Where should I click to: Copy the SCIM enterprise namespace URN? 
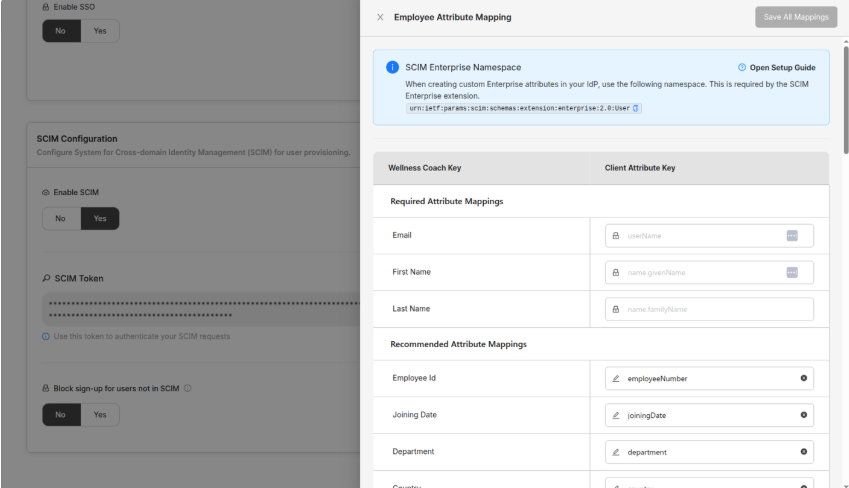coord(636,108)
